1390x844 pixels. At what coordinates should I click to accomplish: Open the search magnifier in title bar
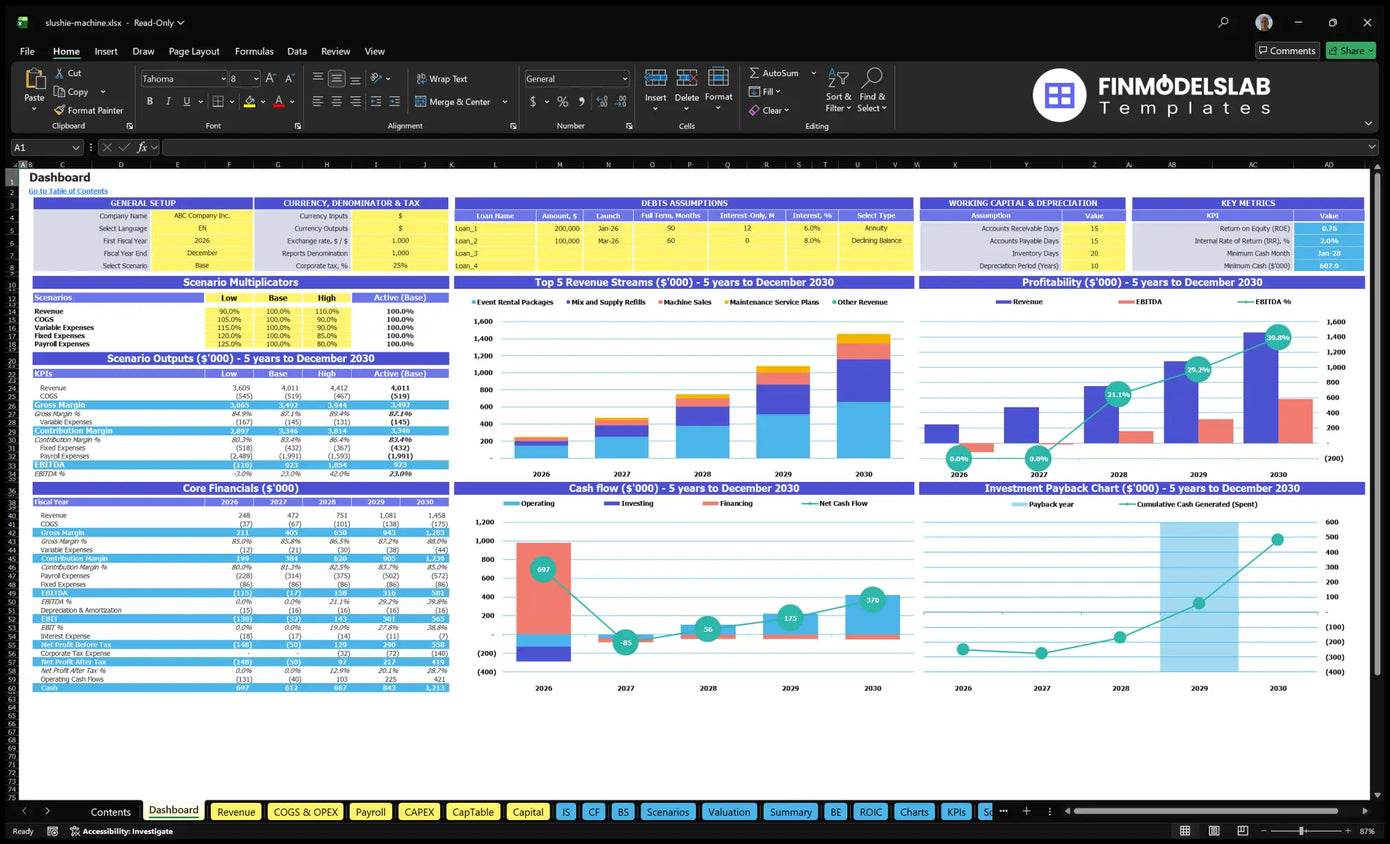(x=1223, y=22)
